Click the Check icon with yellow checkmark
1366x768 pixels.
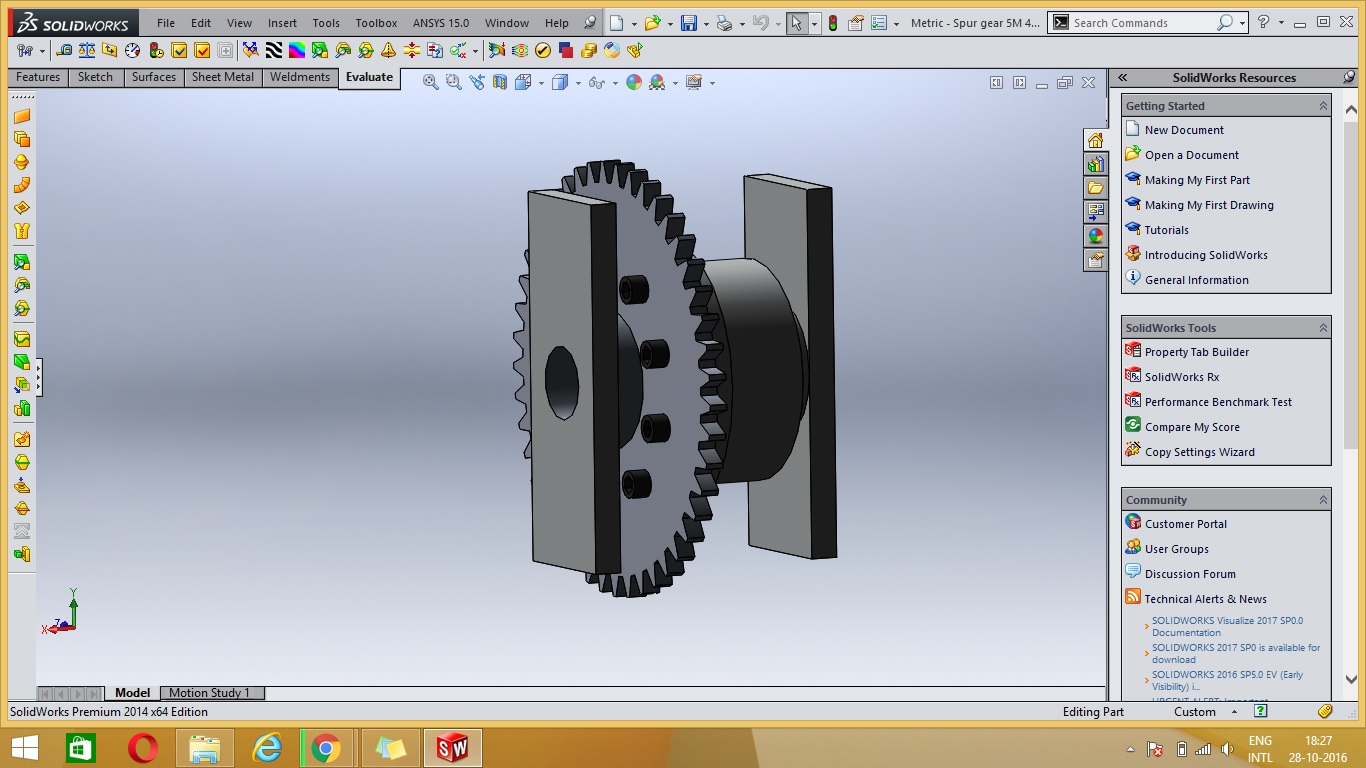click(x=179, y=50)
